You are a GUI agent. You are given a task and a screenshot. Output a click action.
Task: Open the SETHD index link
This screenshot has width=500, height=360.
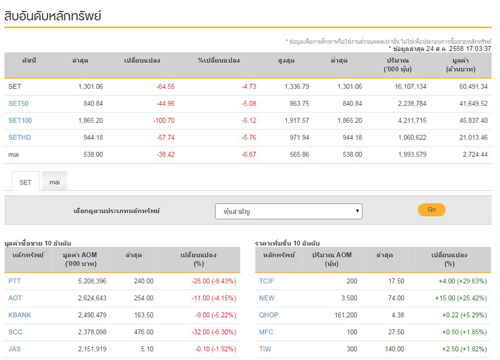[20, 137]
